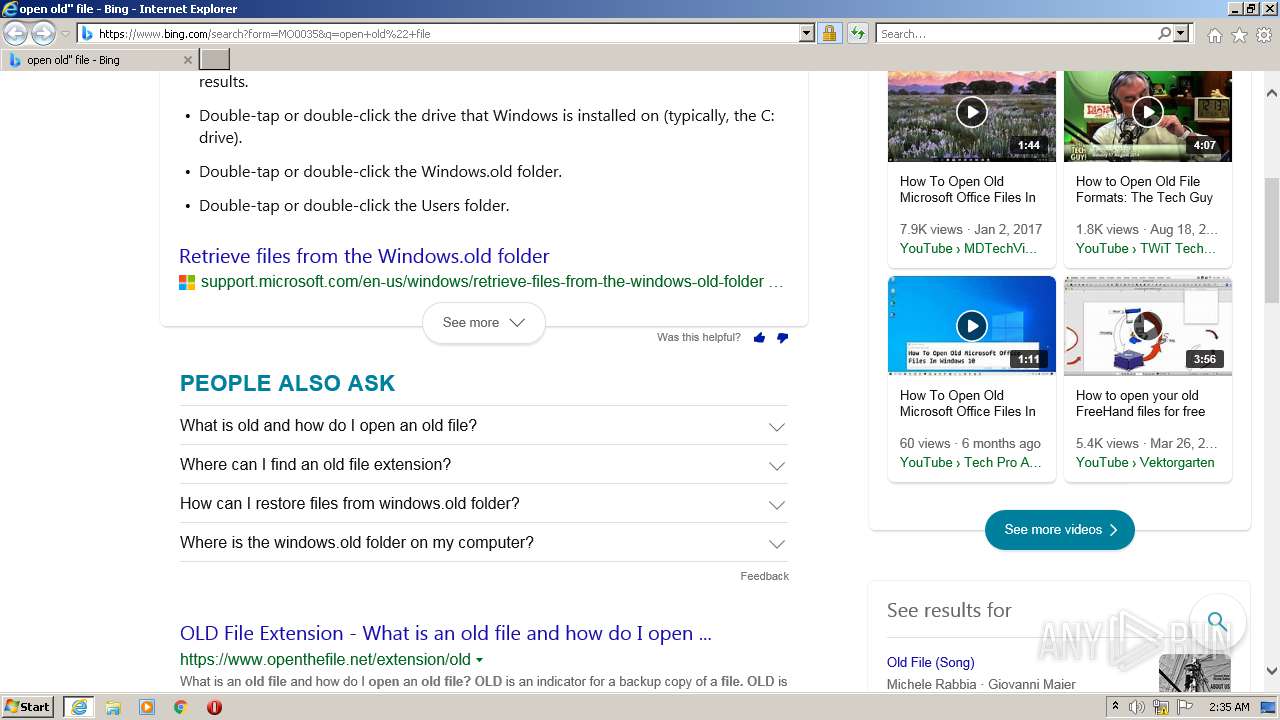Click the volume speaker tray icon

click(x=1137, y=707)
